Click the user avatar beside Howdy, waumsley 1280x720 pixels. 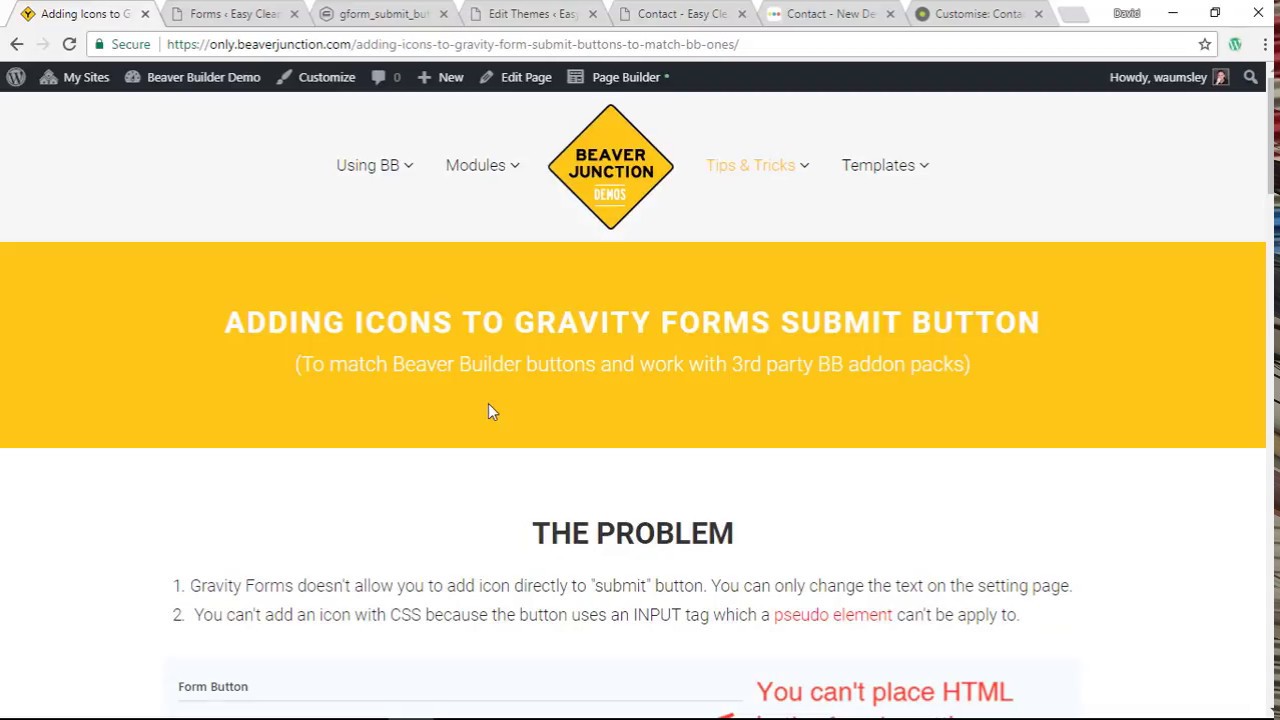(x=1220, y=77)
